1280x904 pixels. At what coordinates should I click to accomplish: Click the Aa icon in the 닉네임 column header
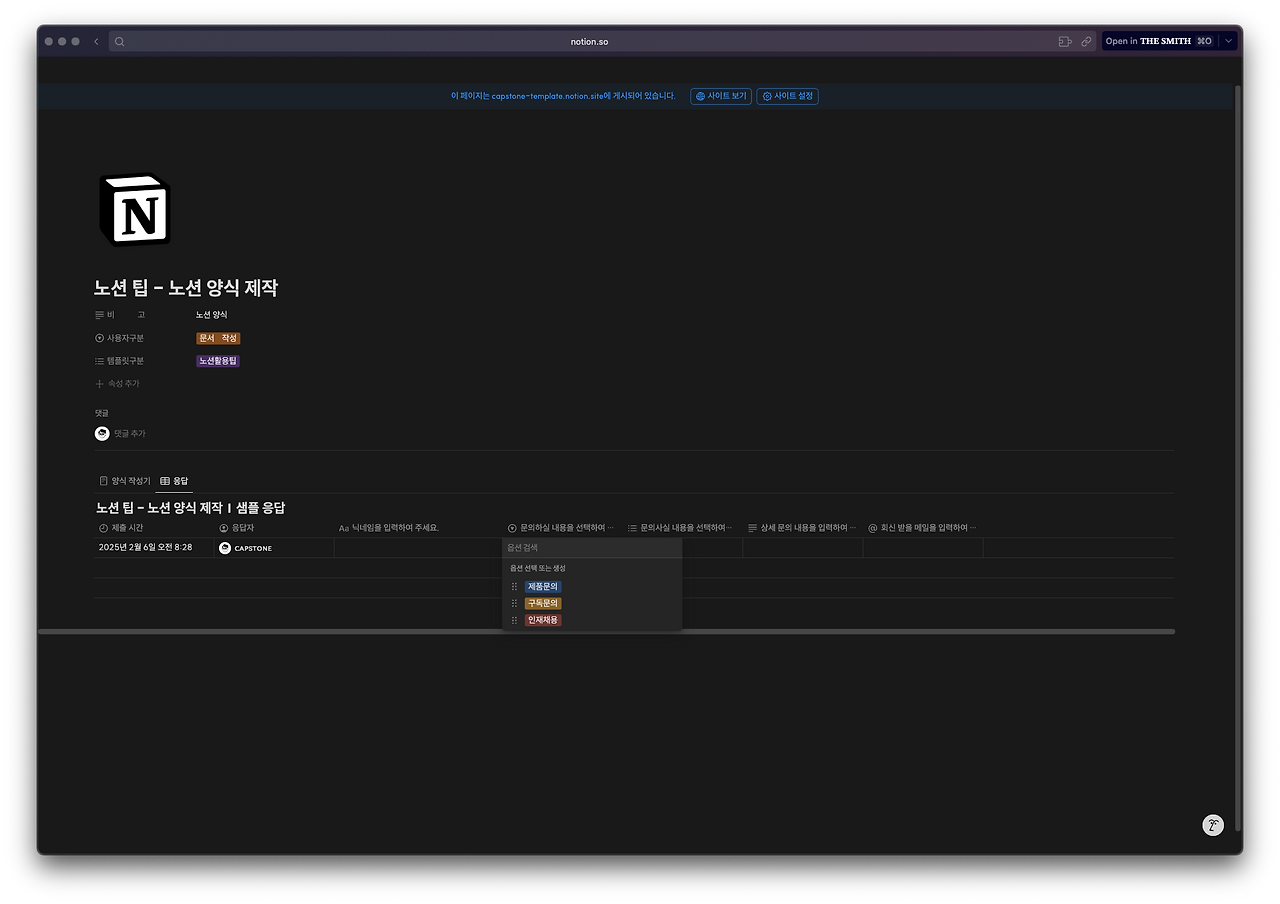343,528
